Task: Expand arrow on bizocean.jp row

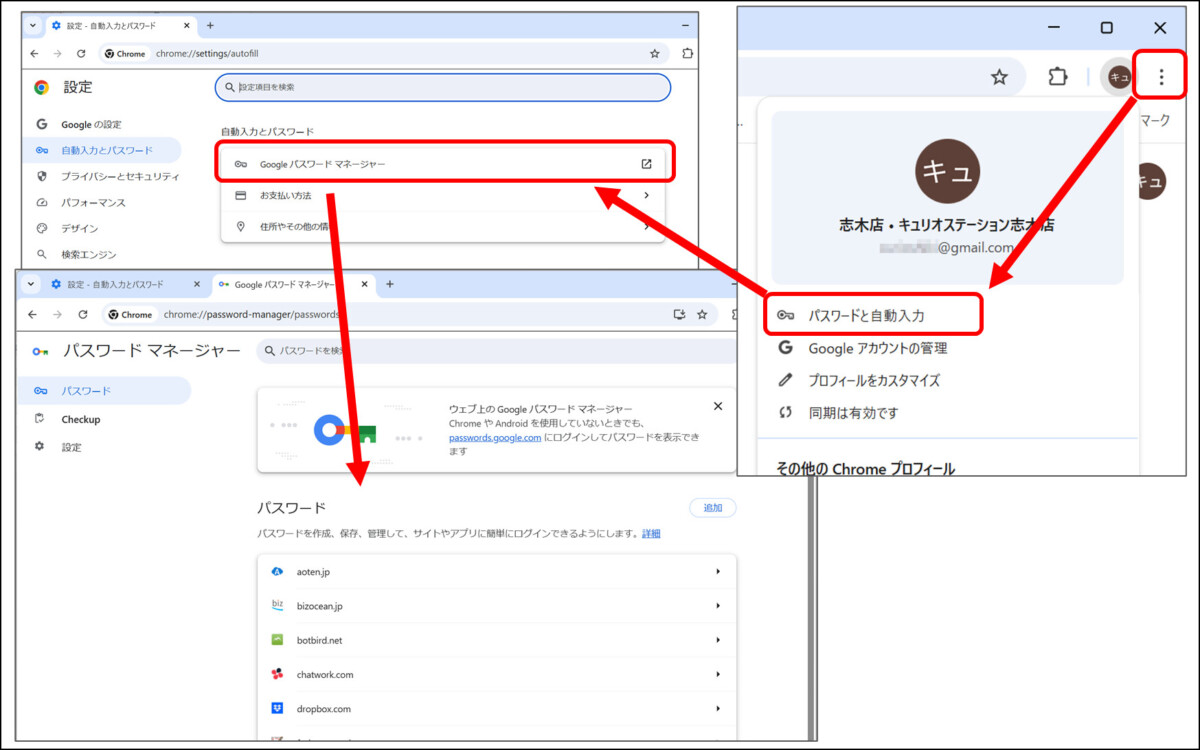Action: point(718,606)
